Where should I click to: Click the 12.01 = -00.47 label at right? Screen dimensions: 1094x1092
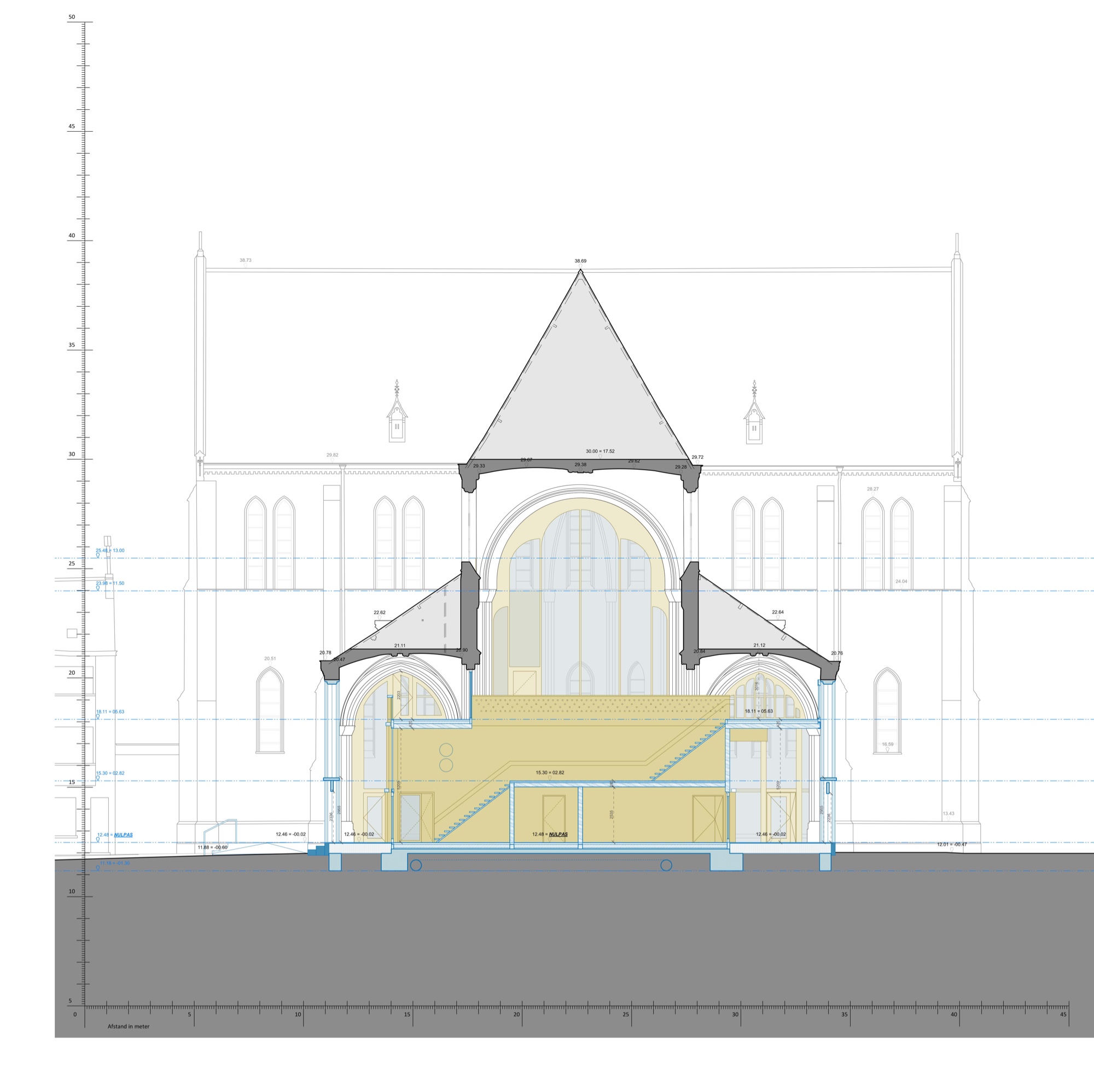951,844
